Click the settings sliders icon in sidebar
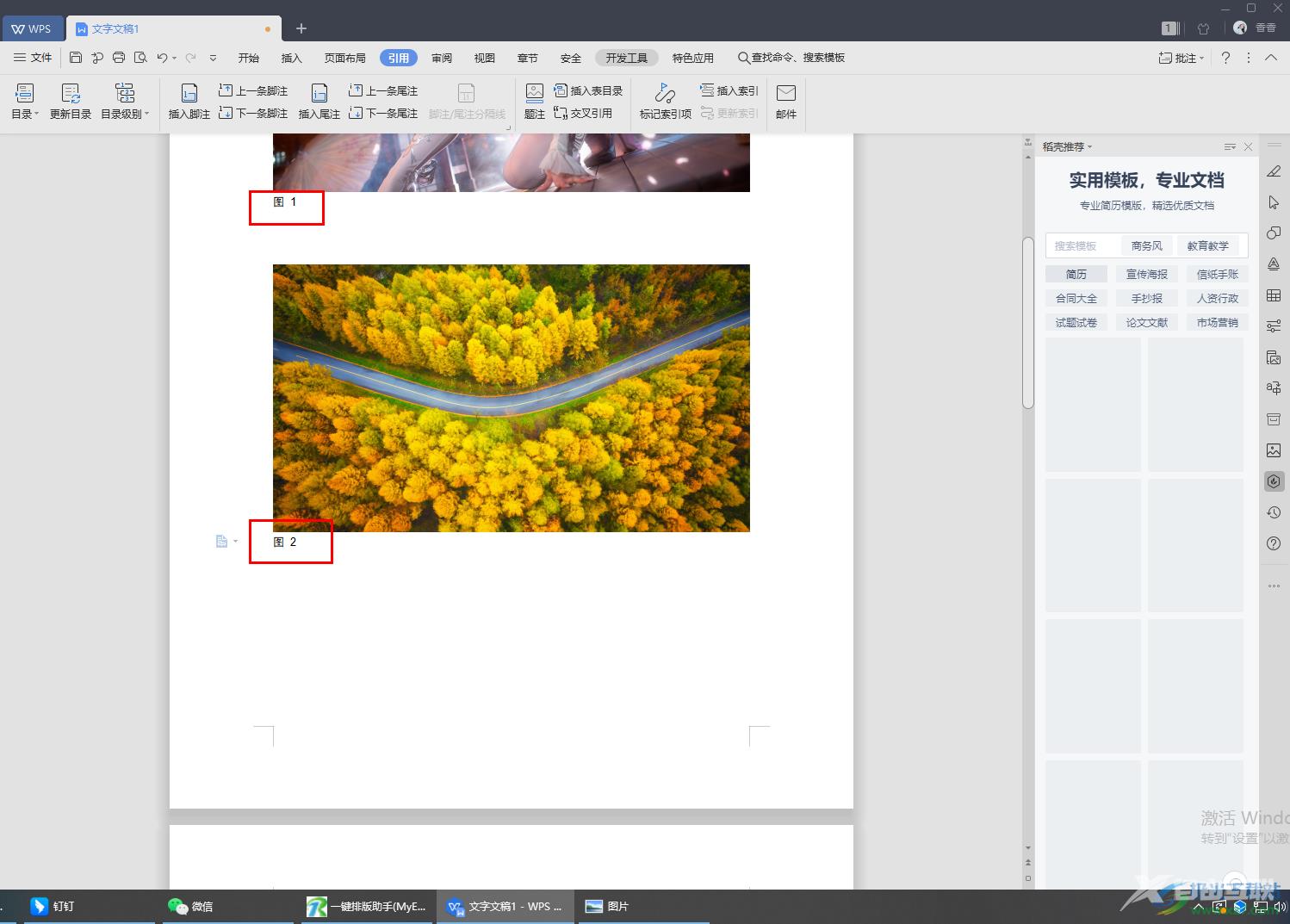1290x924 pixels. [1274, 326]
